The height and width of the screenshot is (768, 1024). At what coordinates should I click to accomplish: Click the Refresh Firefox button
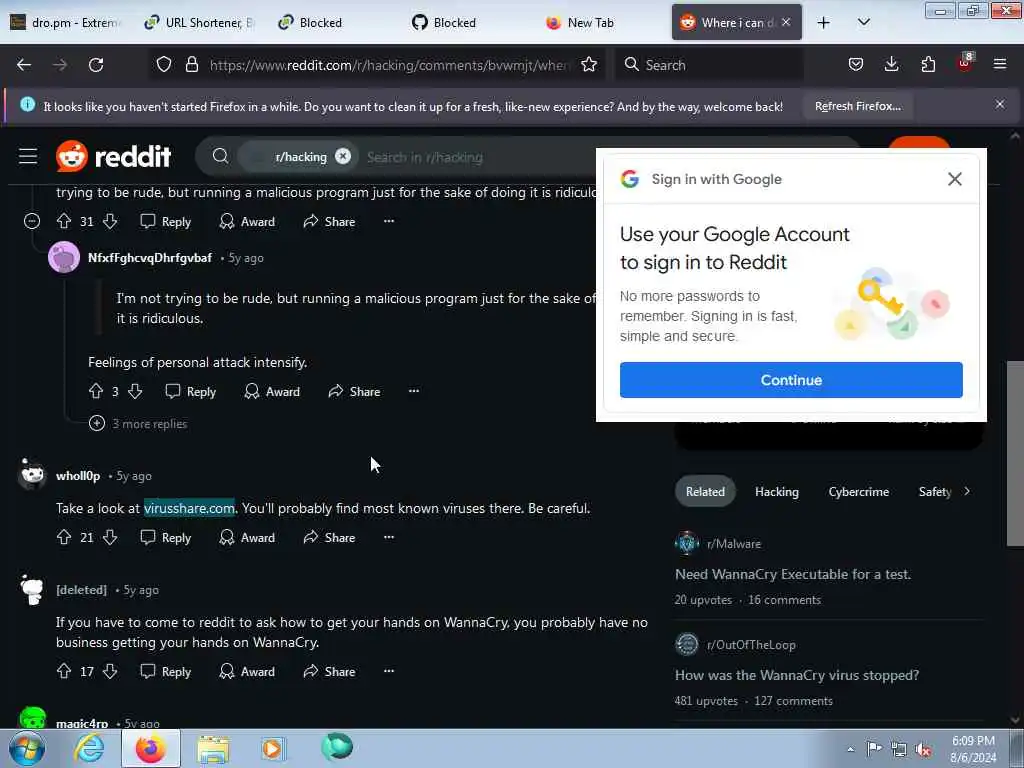857,106
